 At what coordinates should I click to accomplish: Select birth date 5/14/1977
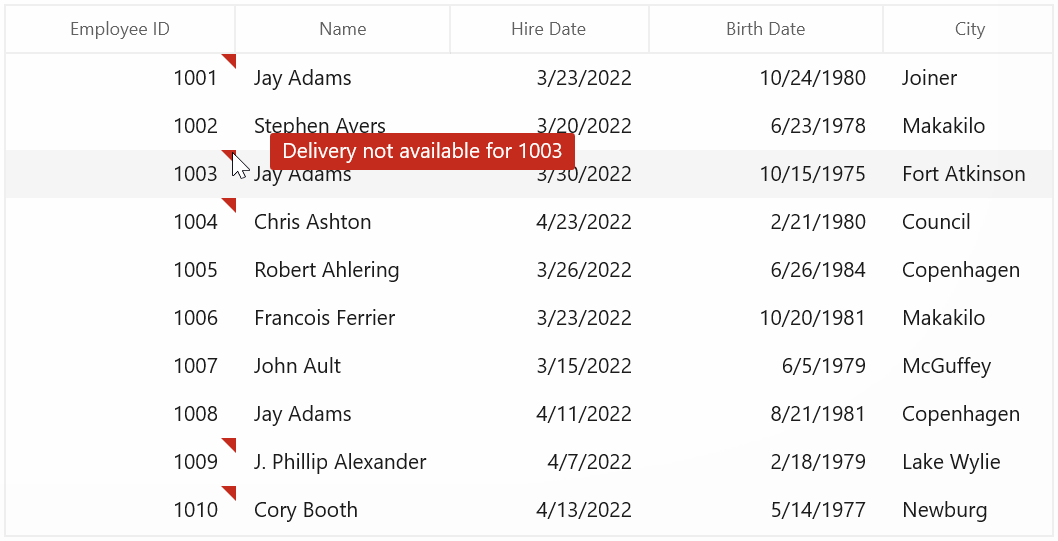tap(818, 510)
